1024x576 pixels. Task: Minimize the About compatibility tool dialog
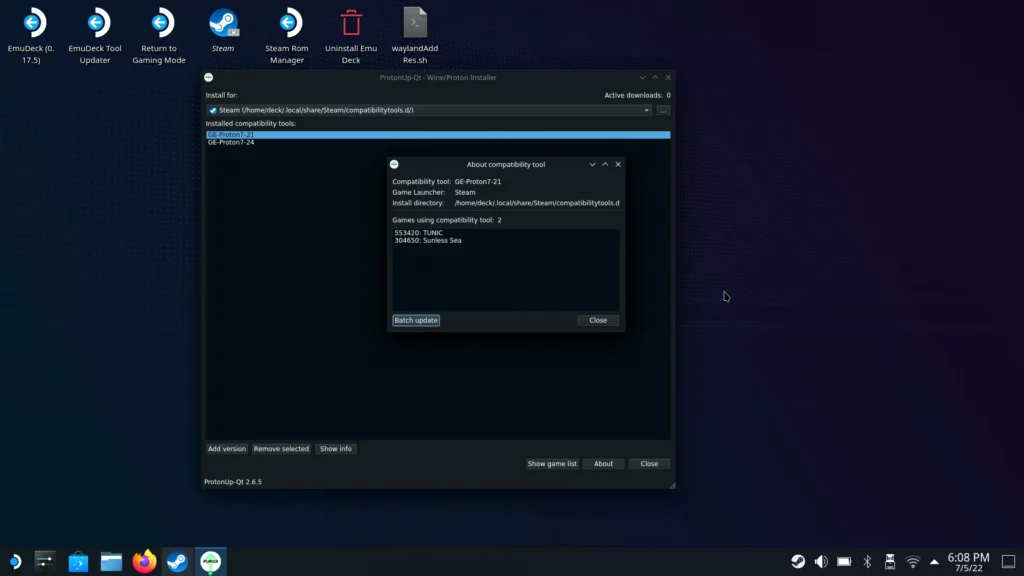592,165
